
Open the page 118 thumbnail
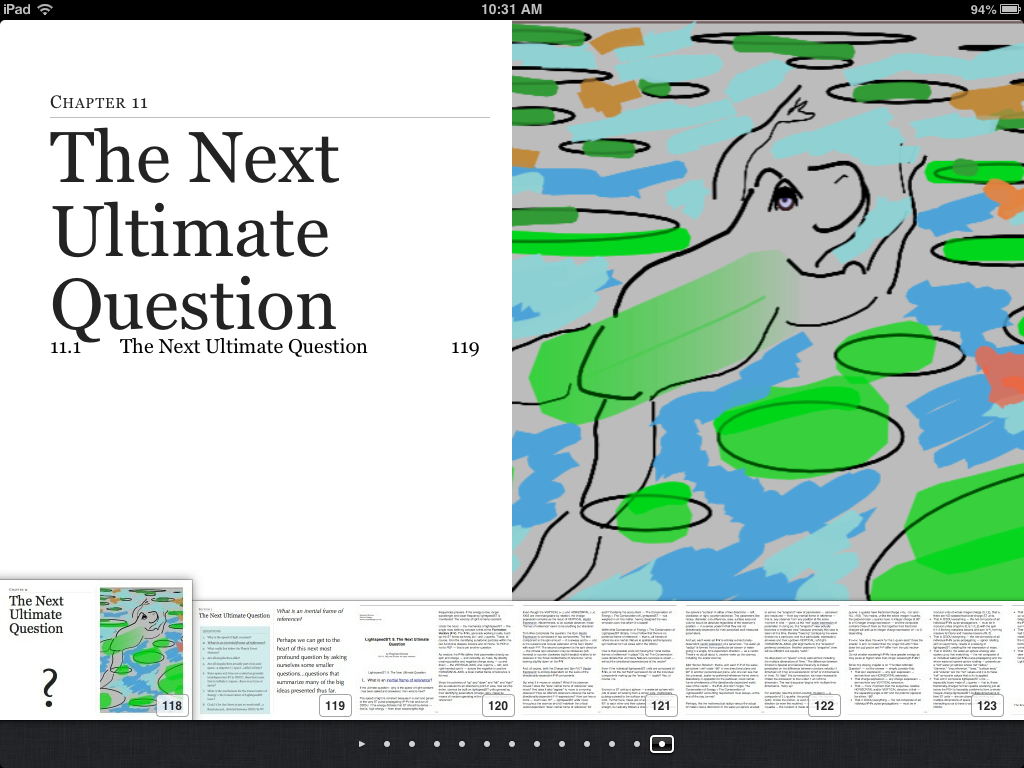click(x=97, y=650)
